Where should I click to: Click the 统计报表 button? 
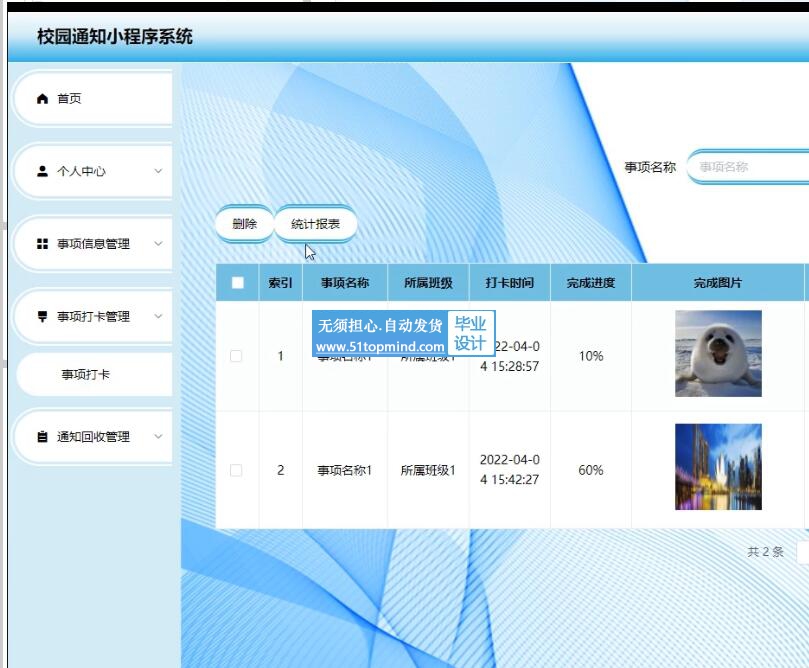pyautogui.click(x=315, y=224)
